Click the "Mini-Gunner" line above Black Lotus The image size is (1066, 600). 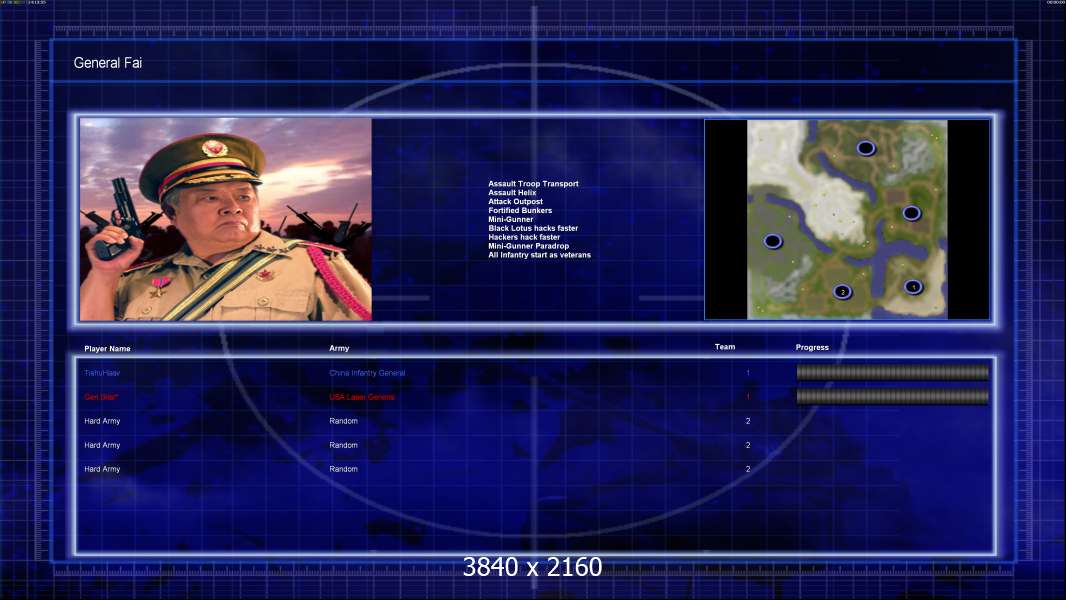click(x=511, y=219)
